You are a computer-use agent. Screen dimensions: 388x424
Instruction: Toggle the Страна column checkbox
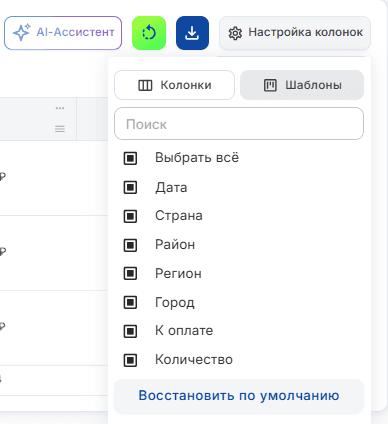pyautogui.click(x=130, y=216)
